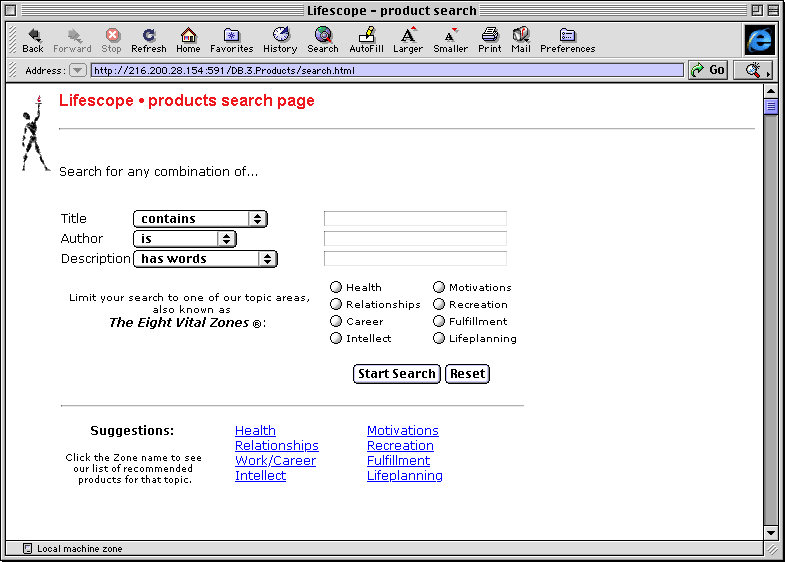This screenshot has height=562, width=785.
Task: Open the Motivations suggestions link
Action: 403,430
